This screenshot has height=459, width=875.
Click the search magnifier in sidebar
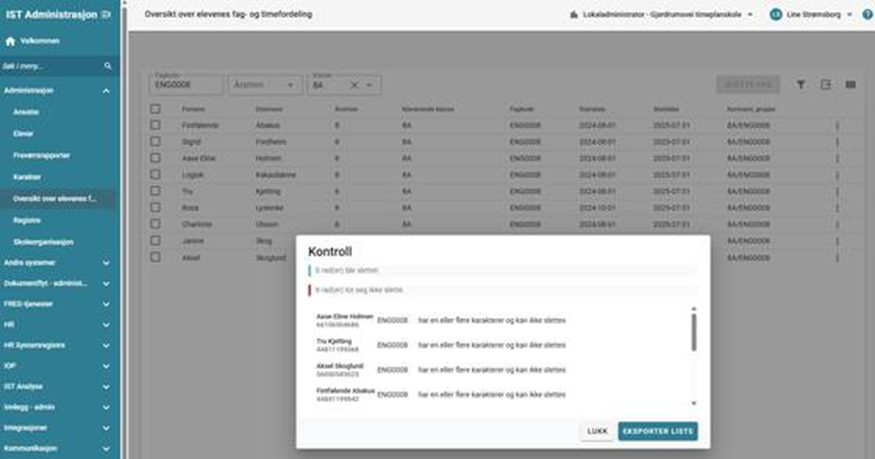point(108,66)
